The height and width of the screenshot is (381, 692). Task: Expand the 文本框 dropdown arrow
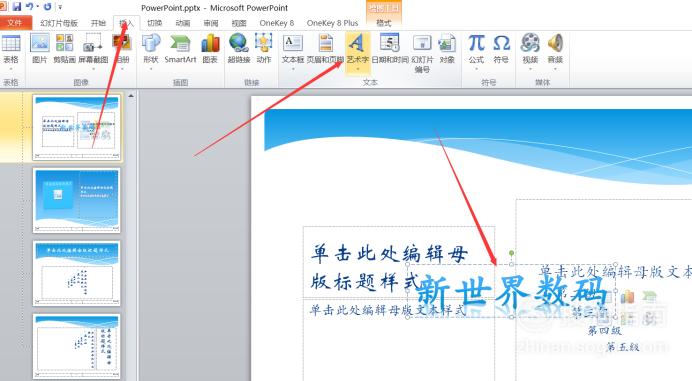click(x=293, y=69)
